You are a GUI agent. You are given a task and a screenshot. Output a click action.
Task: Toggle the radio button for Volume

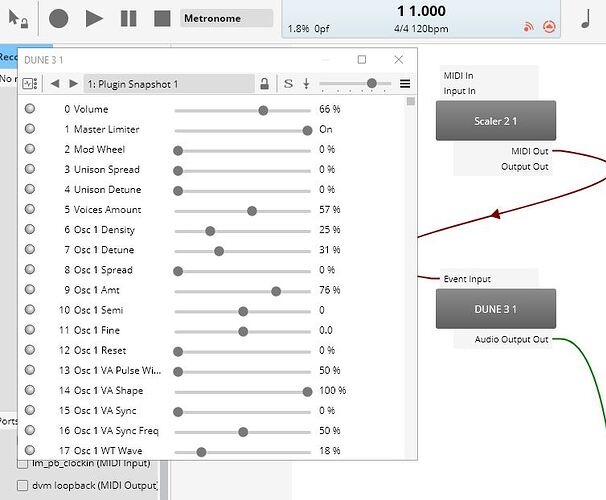30,109
